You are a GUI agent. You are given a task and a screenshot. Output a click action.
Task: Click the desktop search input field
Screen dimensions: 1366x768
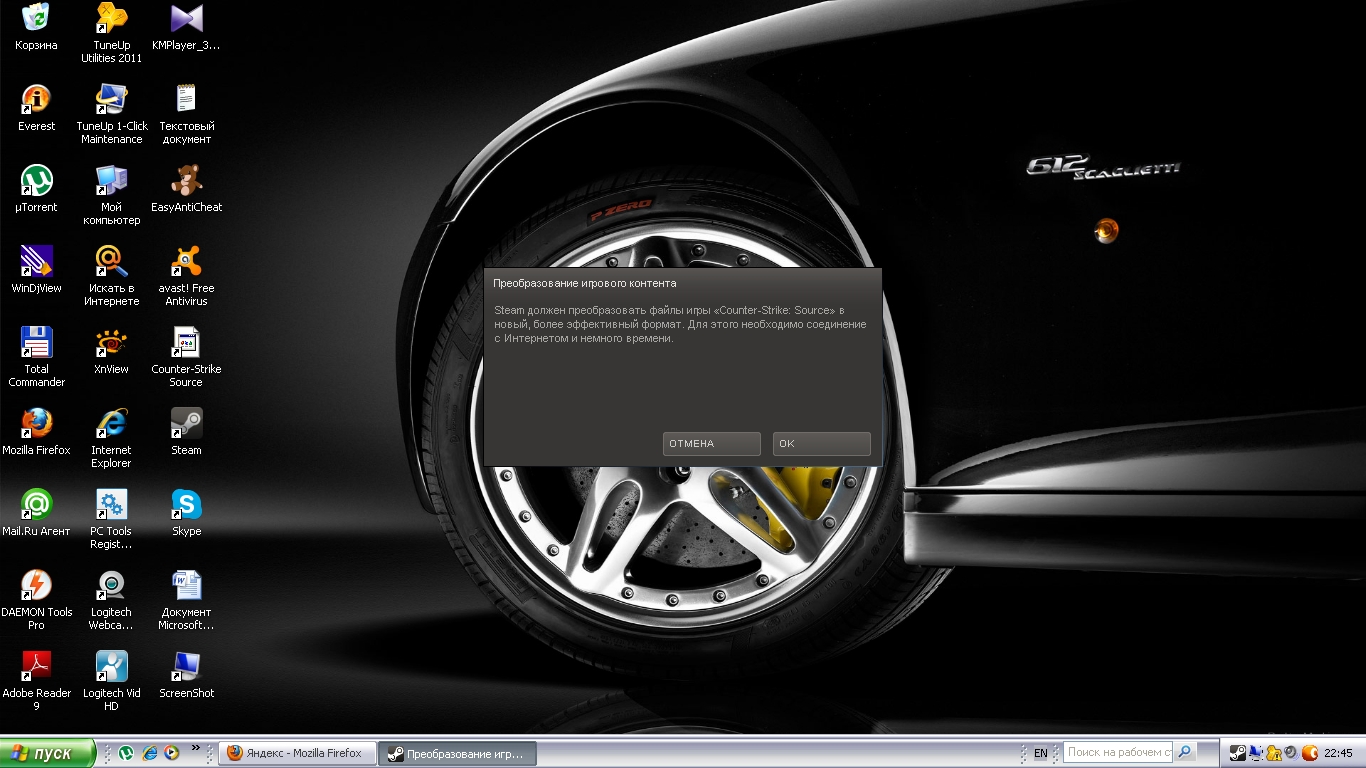pyautogui.click(x=1118, y=752)
